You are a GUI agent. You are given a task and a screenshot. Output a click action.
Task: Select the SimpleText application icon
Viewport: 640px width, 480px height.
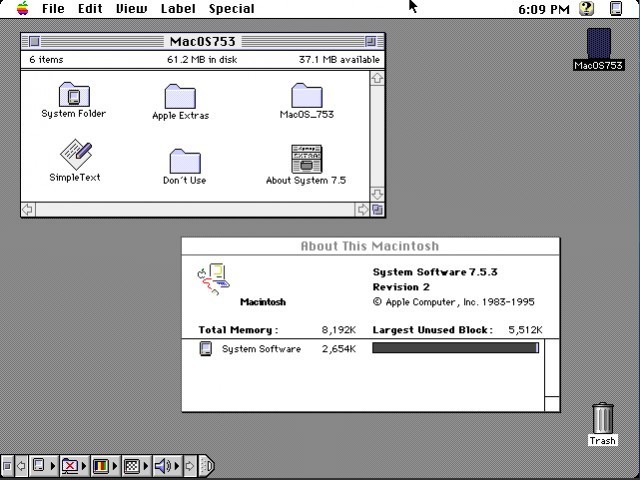76,155
